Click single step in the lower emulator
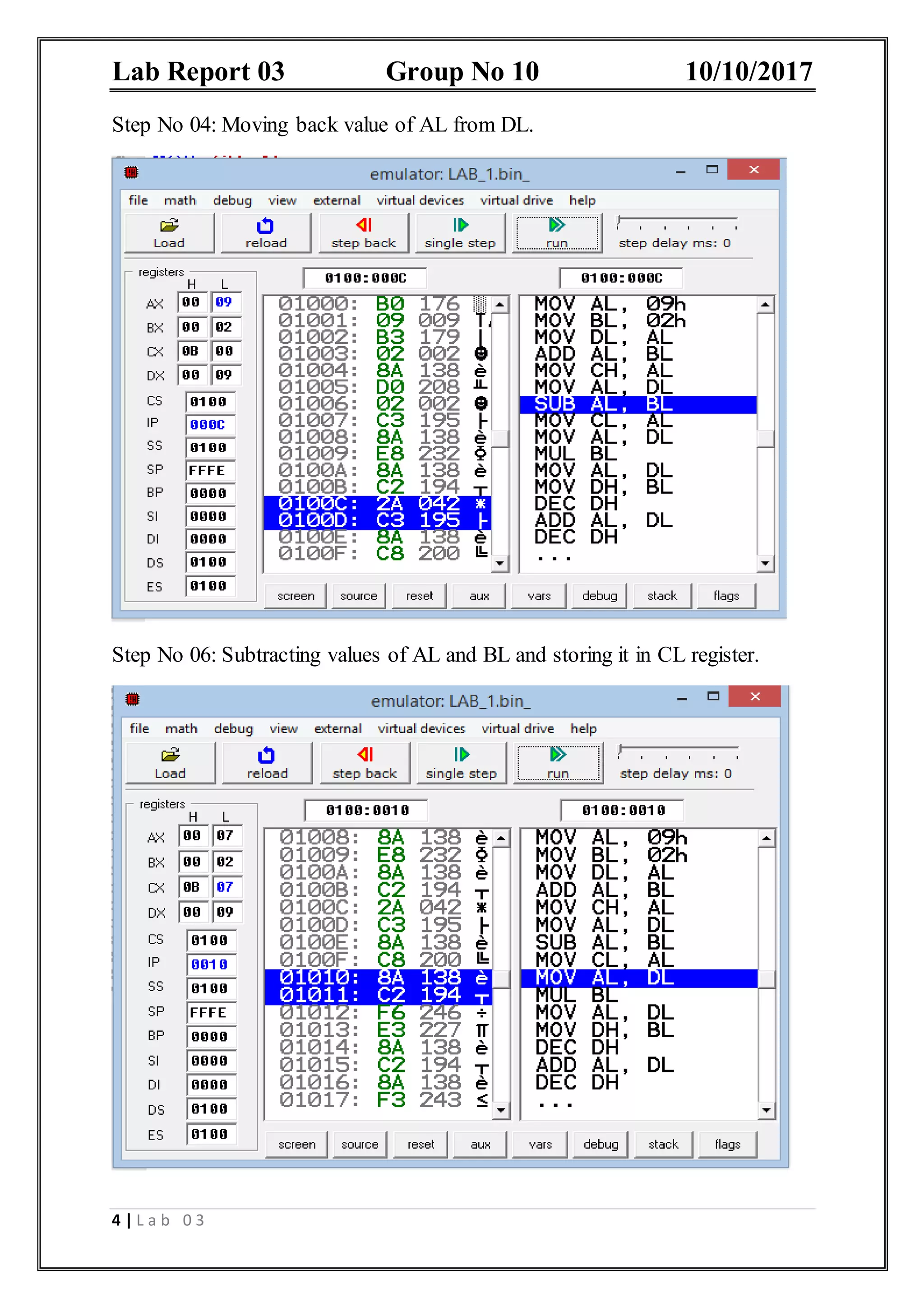The width and height of the screenshot is (924, 1307). [x=462, y=763]
